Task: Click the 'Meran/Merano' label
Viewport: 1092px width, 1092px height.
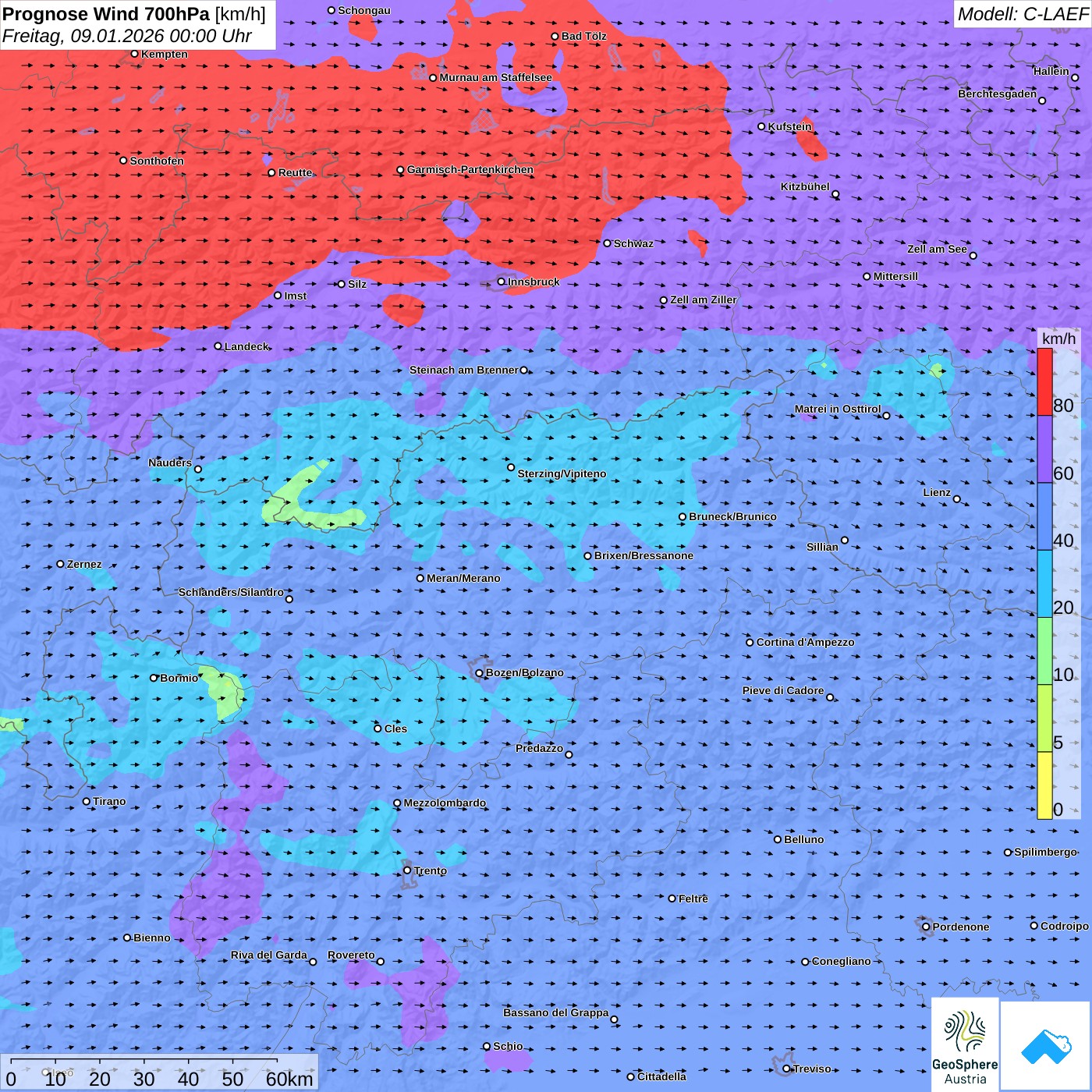Action: [x=463, y=578]
